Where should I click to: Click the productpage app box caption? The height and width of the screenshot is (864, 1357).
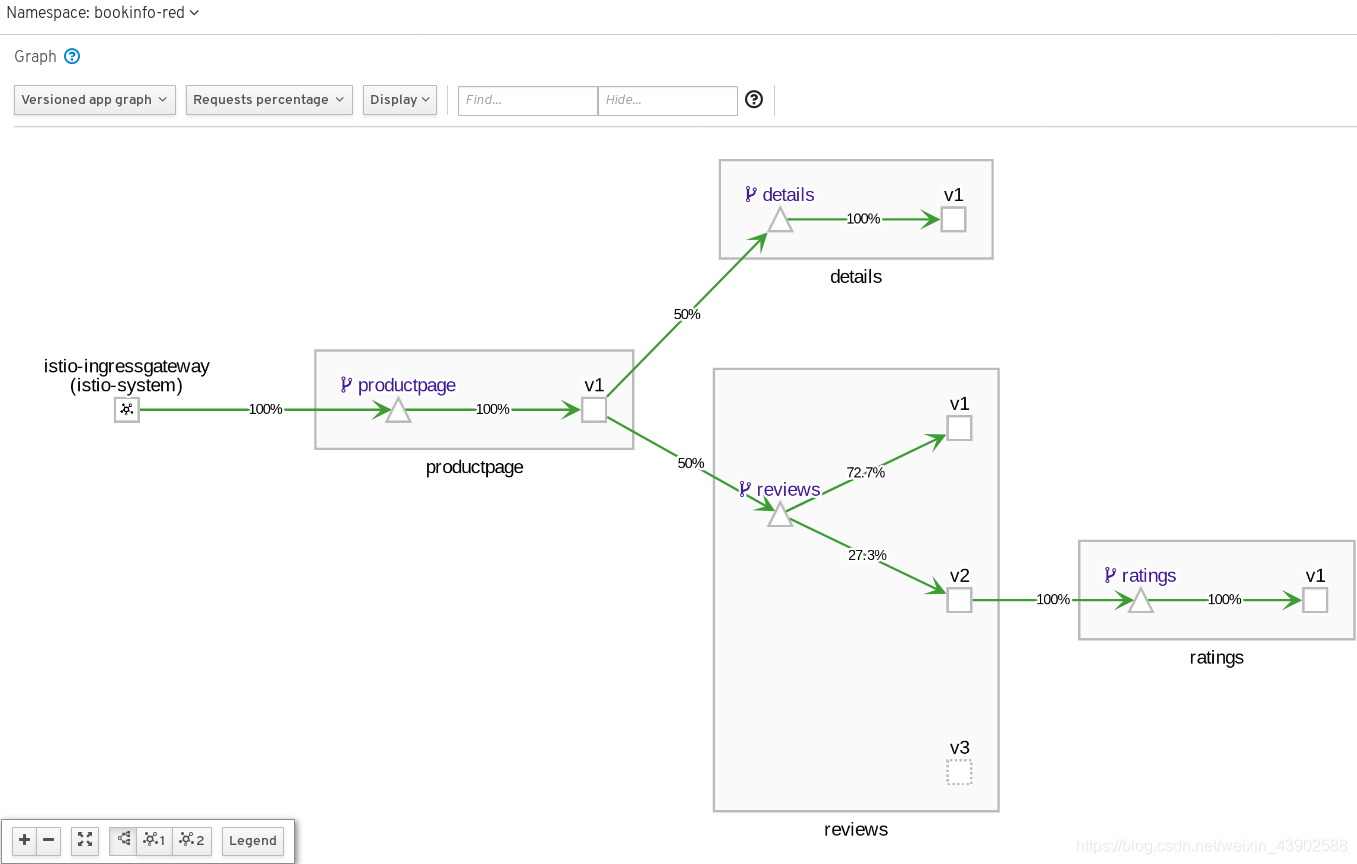coord(475,467)
